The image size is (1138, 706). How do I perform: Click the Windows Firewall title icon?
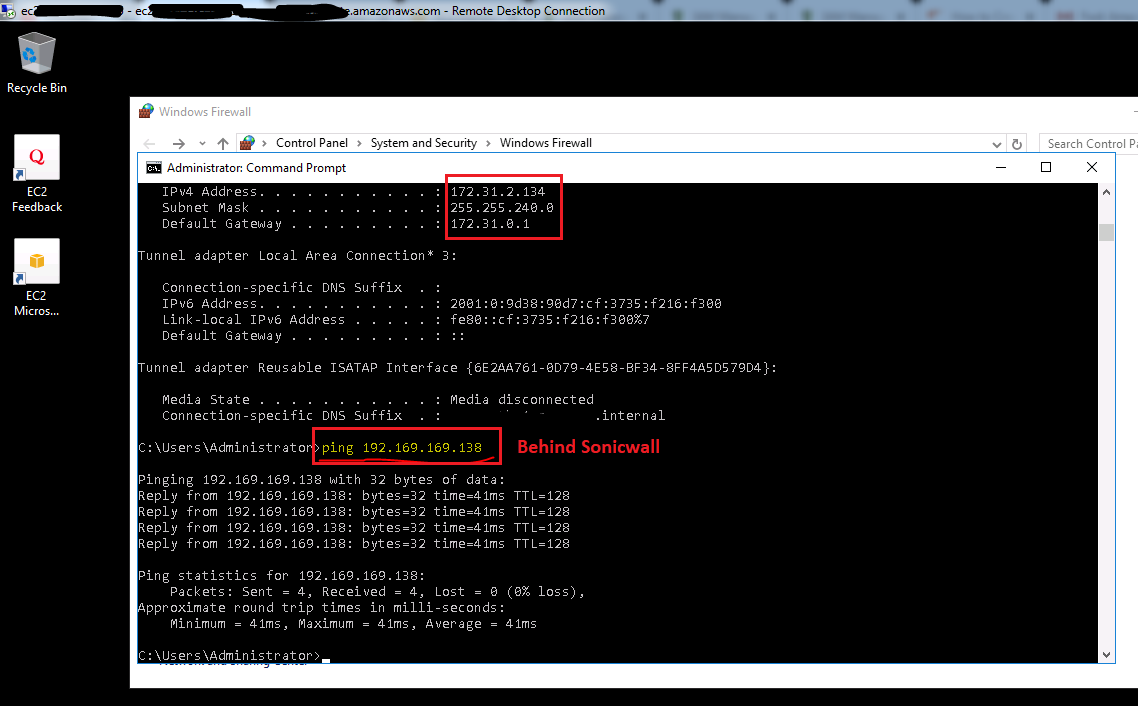coord(147,112)
